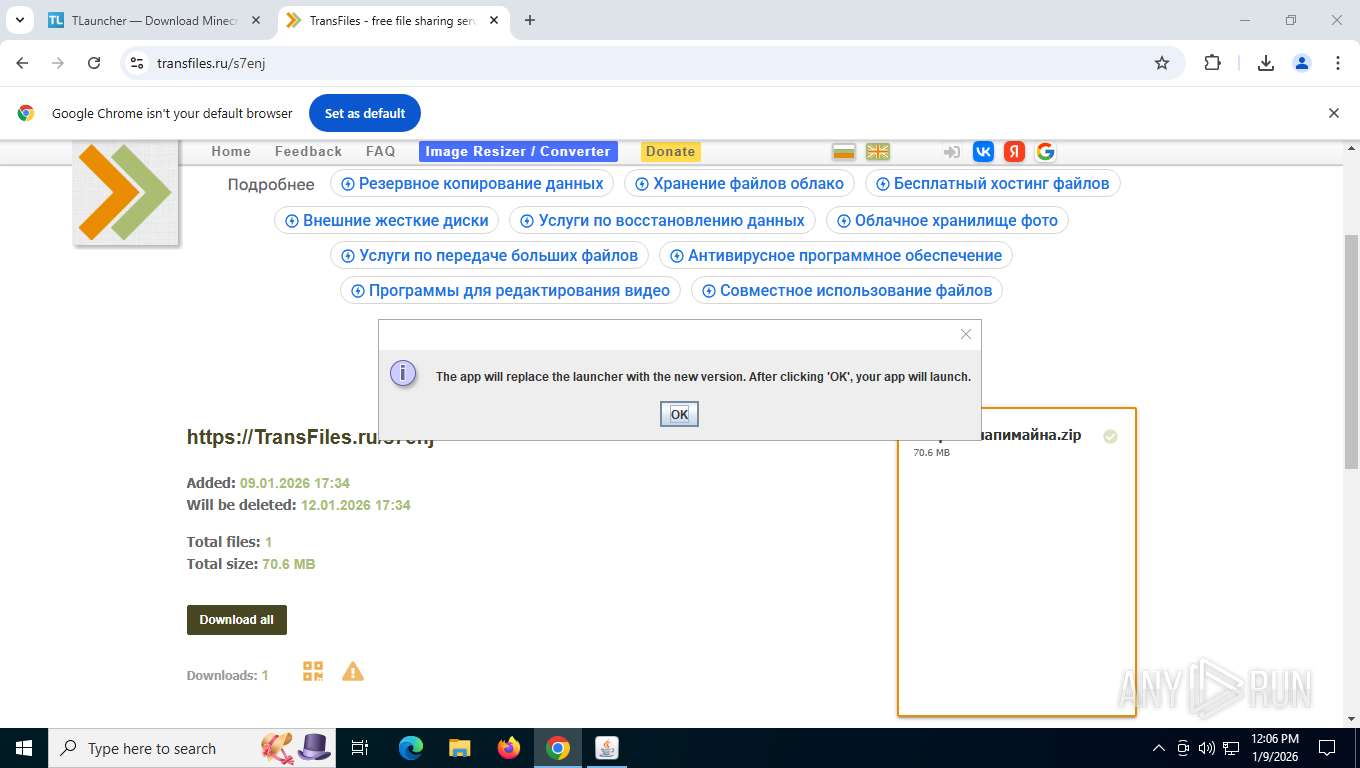
Task: Open the Chrome three-dot menu
Action: point(1338,63)
